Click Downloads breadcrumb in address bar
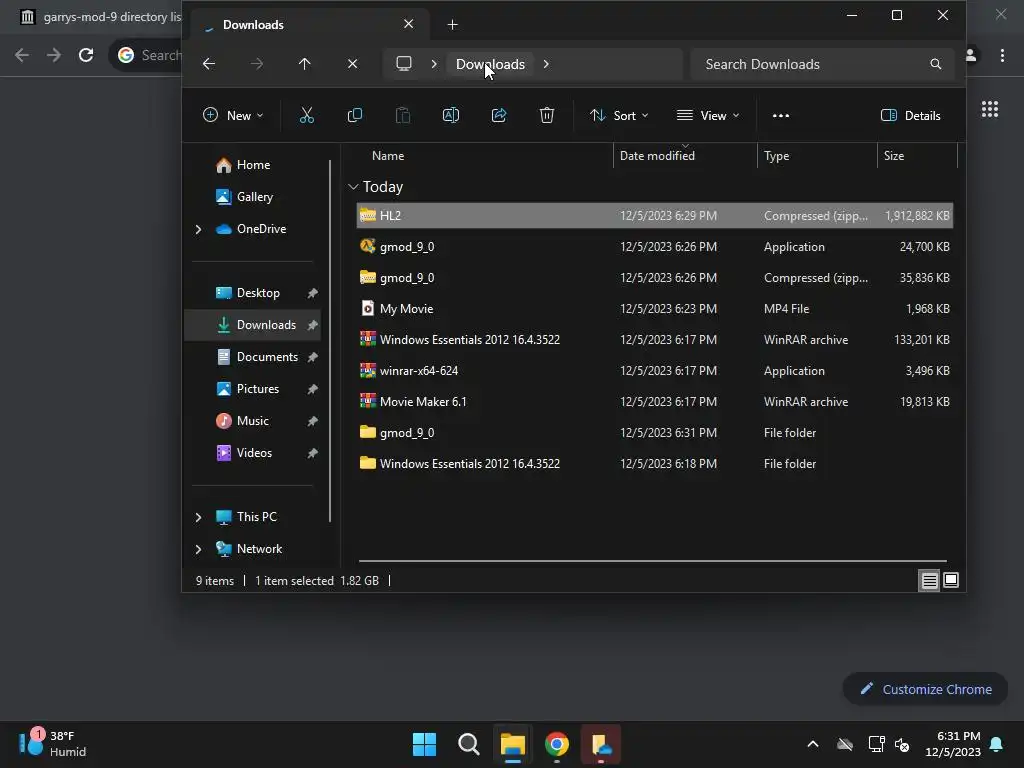 coord(490,64)
